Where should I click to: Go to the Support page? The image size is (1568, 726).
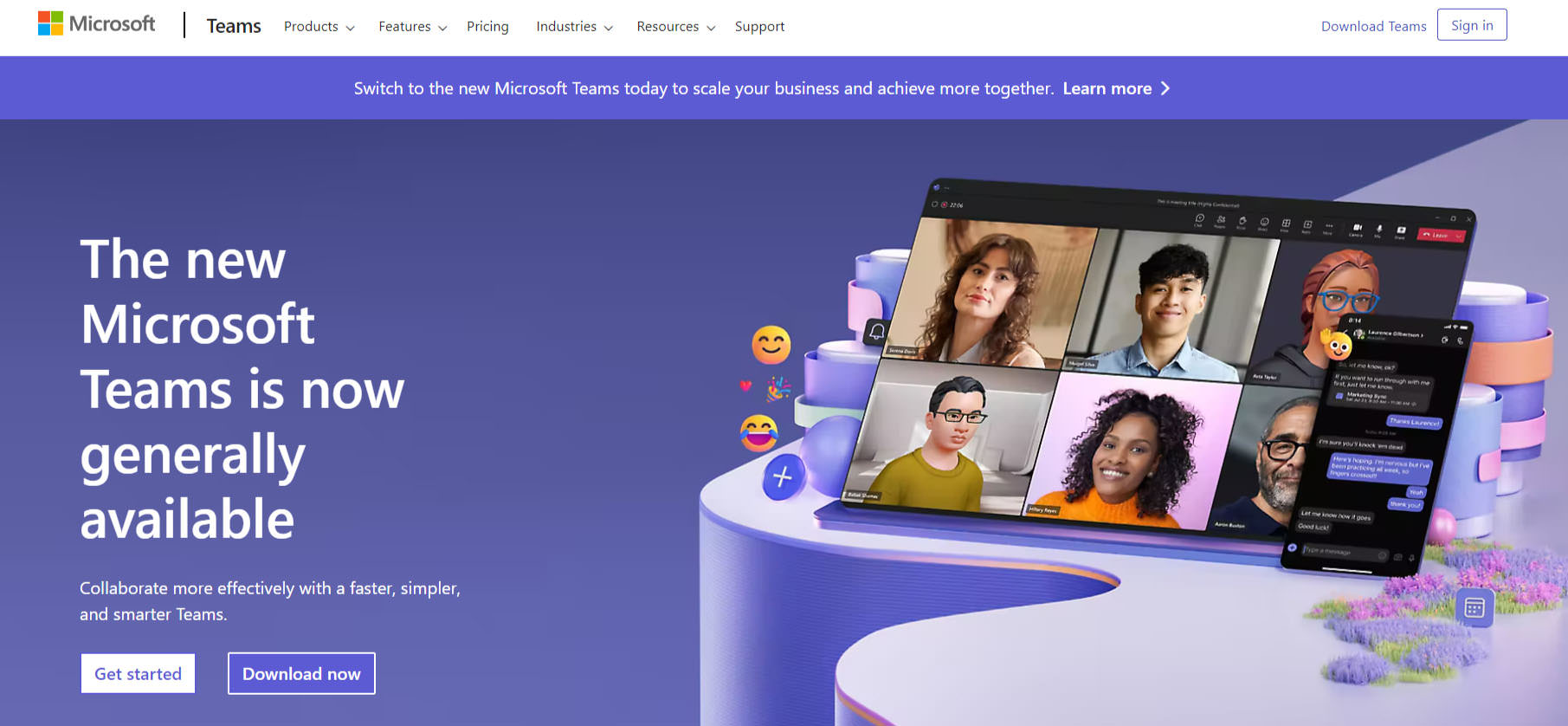[759, 27]
